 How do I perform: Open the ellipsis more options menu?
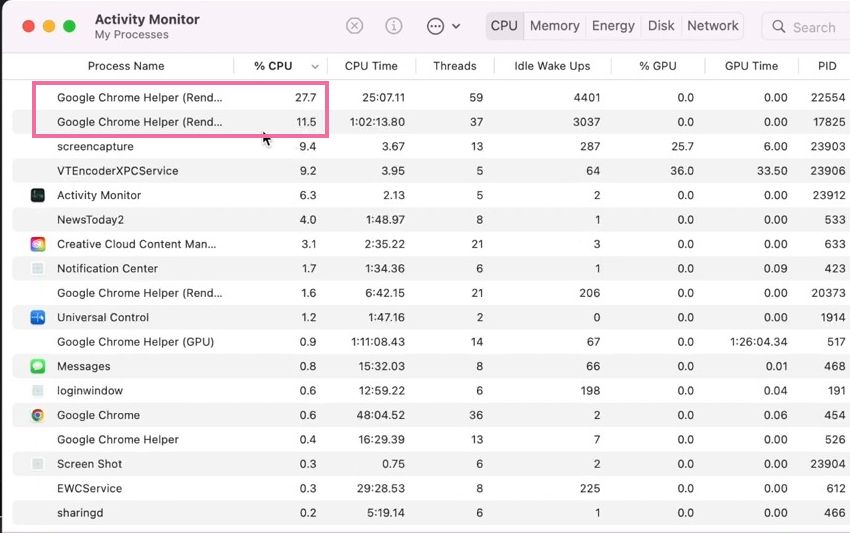pos(443,26)
